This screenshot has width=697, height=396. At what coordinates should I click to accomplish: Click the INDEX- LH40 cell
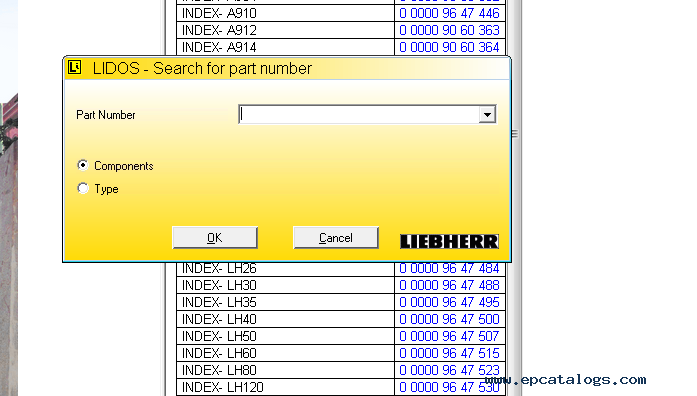pyautogui.click(x=285, y=319)
